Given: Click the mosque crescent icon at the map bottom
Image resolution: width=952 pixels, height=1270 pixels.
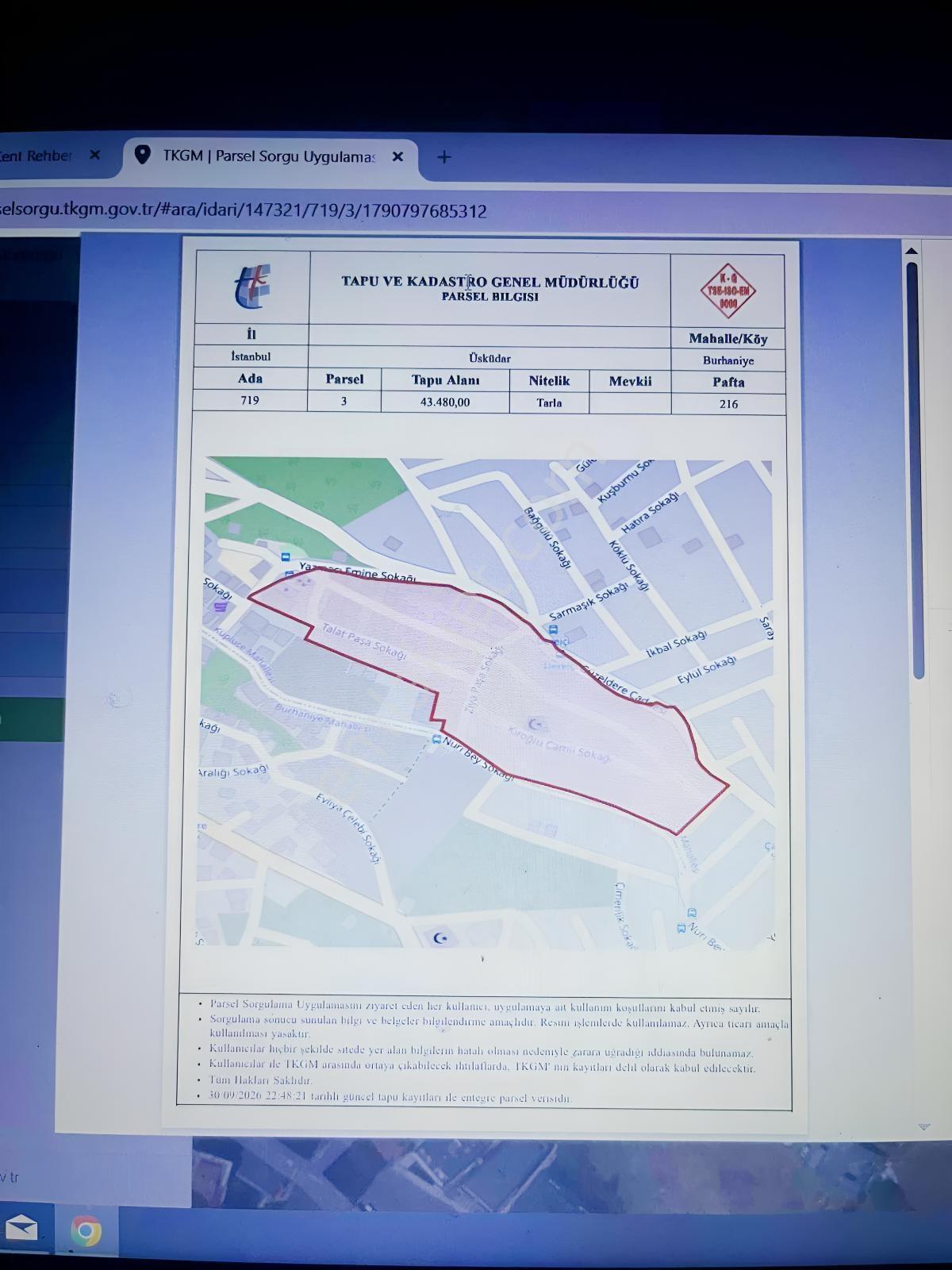Looking at the screenshot, I should (441, 938).
